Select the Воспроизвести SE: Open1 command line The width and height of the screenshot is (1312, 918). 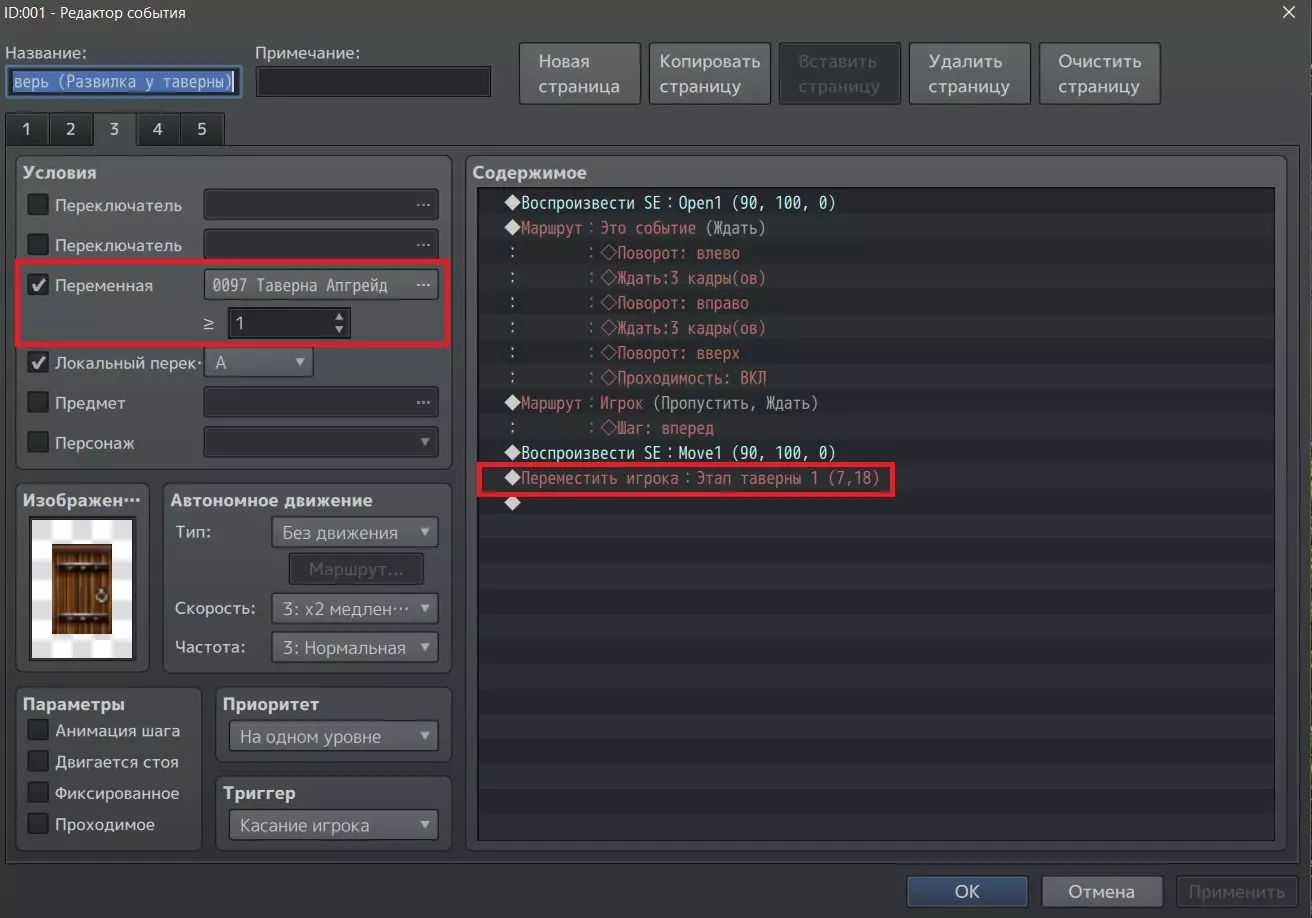coord(876,203)
